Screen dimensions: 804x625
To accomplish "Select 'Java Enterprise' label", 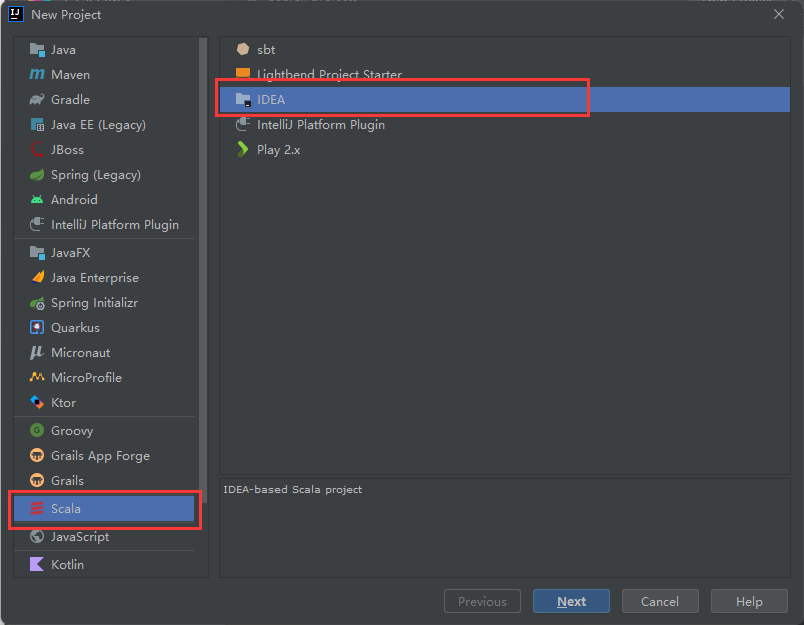I will pos(95,277).
